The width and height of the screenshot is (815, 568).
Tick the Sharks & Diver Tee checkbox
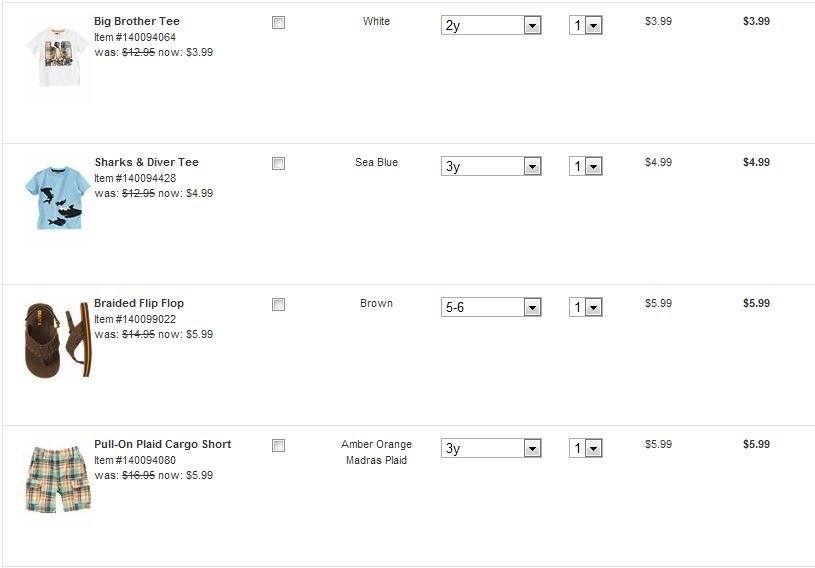278,164
